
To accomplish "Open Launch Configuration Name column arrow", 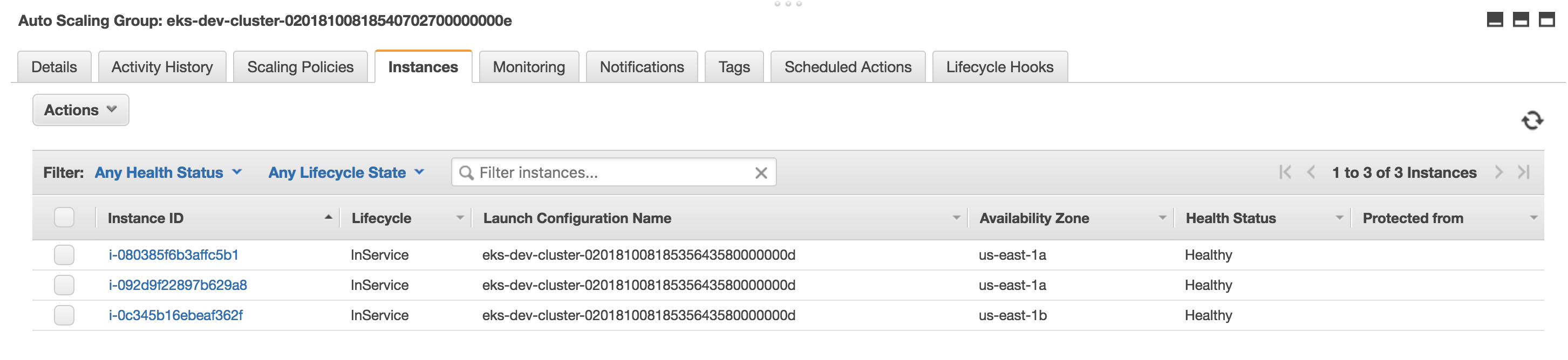I will (956, 218).
